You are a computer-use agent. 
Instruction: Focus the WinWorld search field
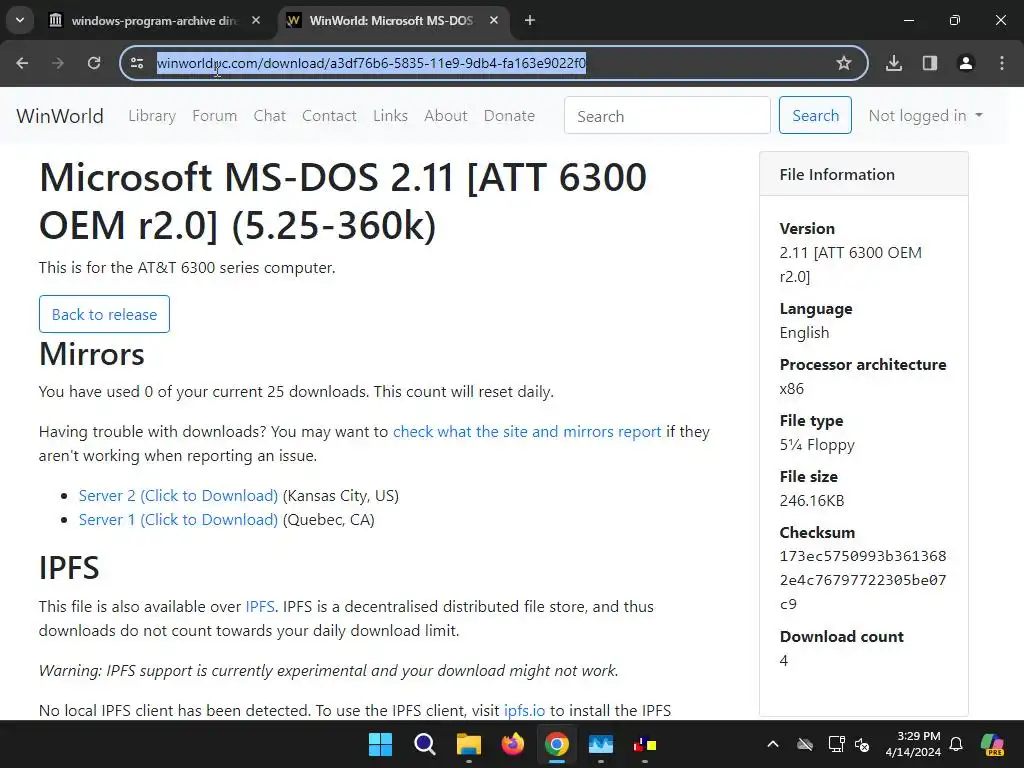[x=667, y=116]
